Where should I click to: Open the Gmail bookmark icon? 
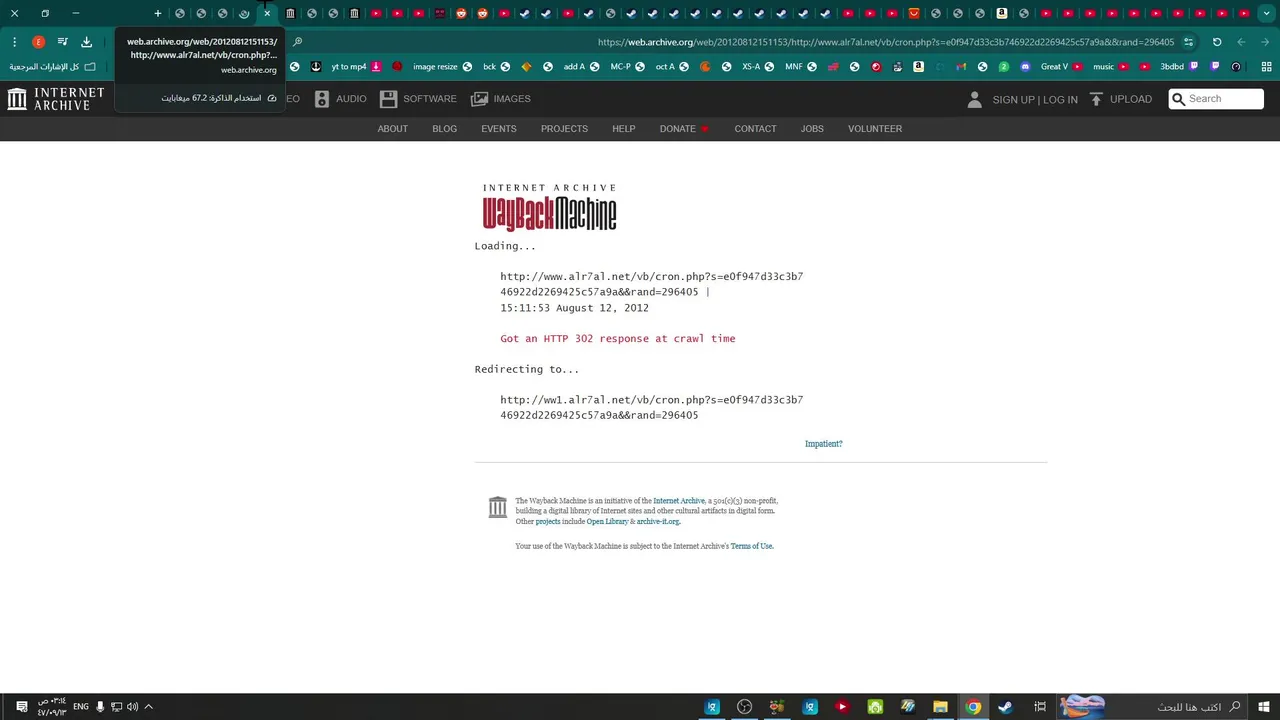tap(961, 67)
